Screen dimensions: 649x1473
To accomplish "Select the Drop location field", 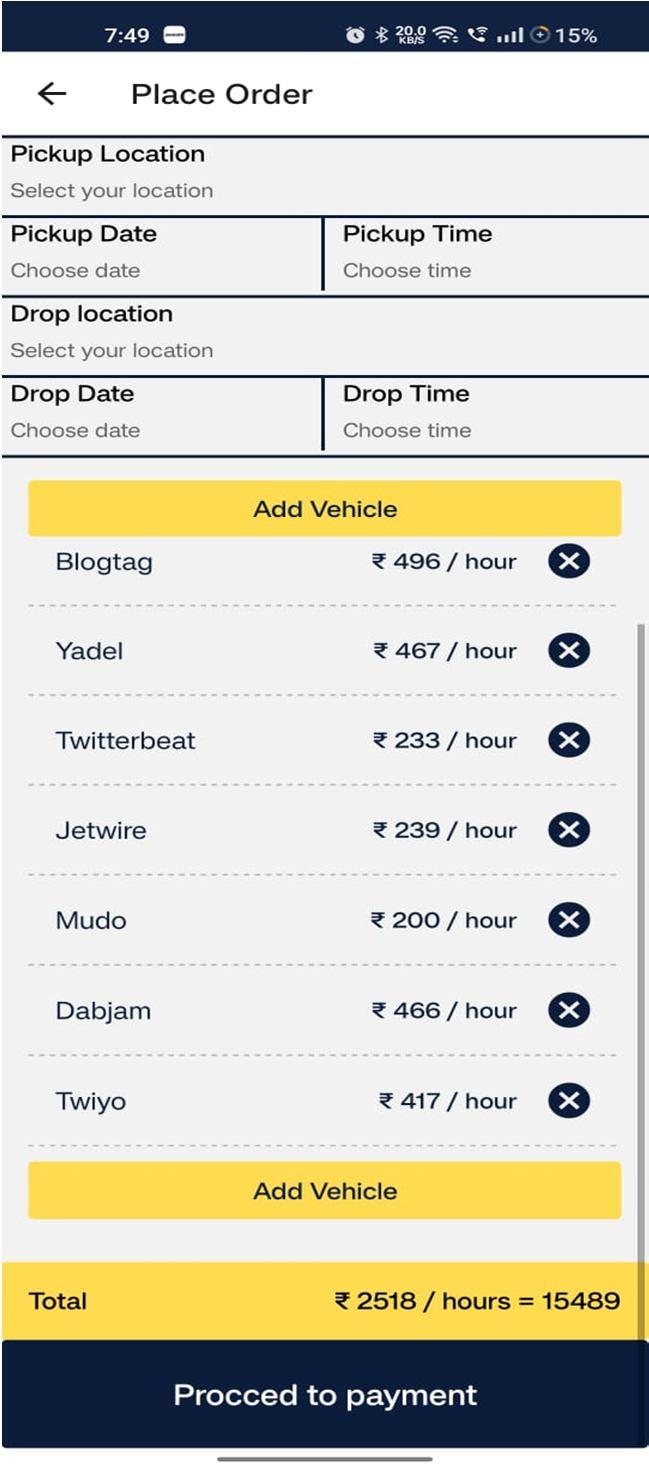I will (x=325, y=335).
